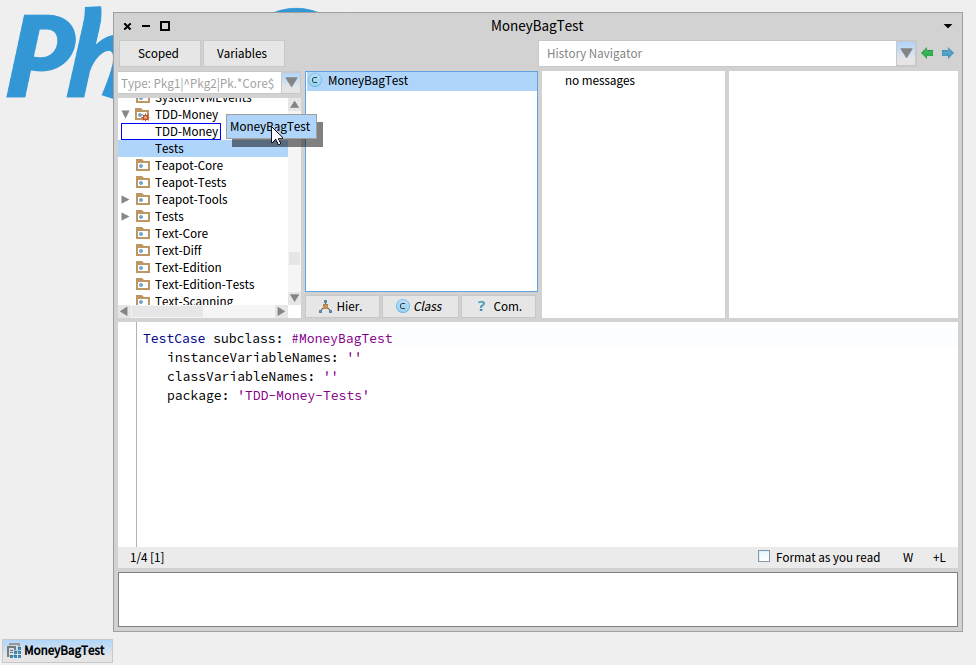Click the TestCase word in the code pane
Screen dimensions: 976x665
pyautogui.click(x=174, y=339)
